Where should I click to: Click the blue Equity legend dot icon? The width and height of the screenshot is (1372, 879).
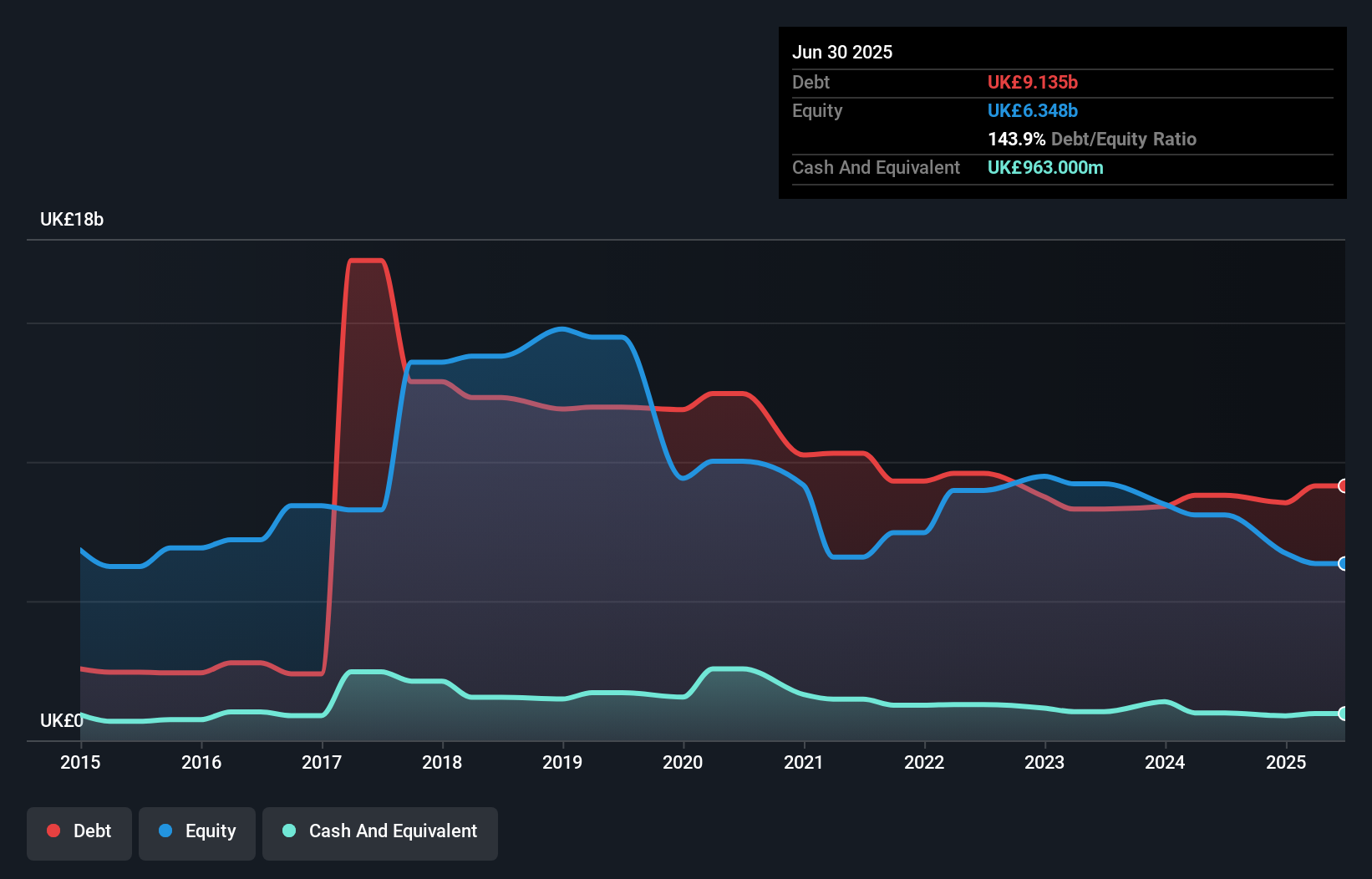pos(166,831)
